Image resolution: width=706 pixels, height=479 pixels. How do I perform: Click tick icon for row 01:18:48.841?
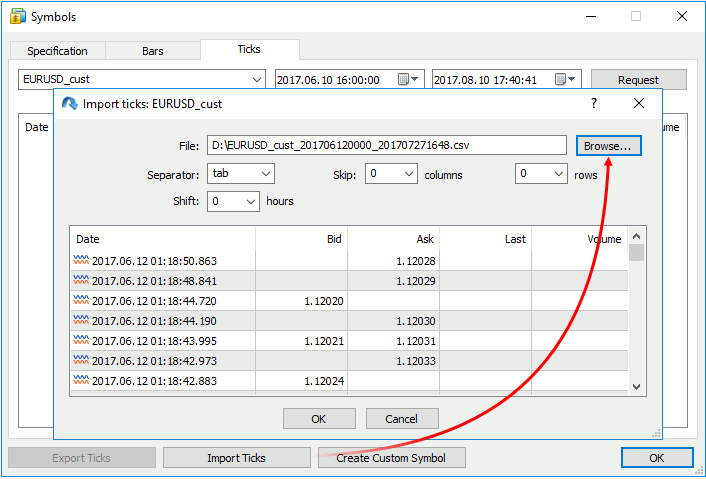(81, 280)
